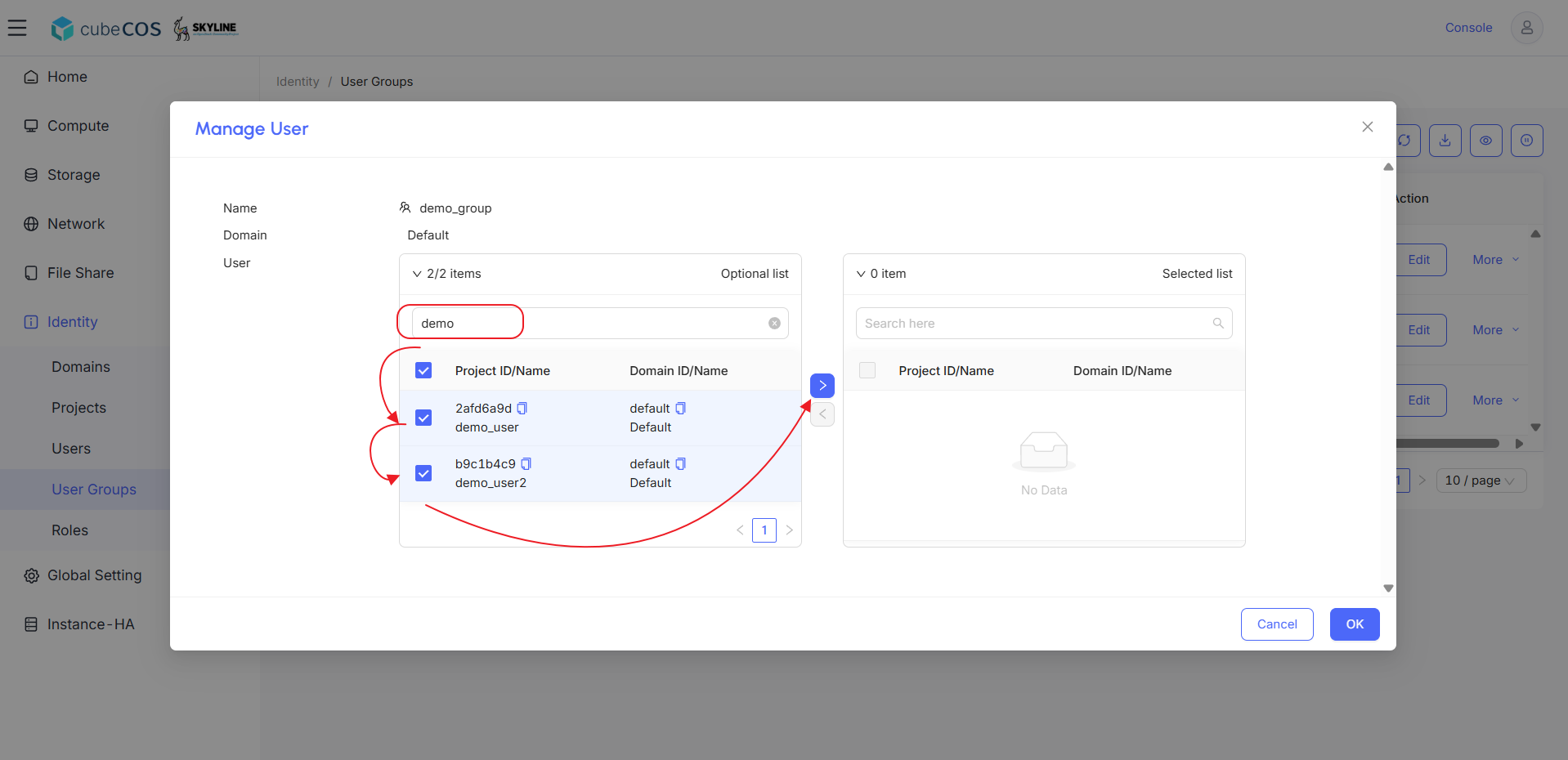
Task: Go to next page in Optional list
Action: 789,530
